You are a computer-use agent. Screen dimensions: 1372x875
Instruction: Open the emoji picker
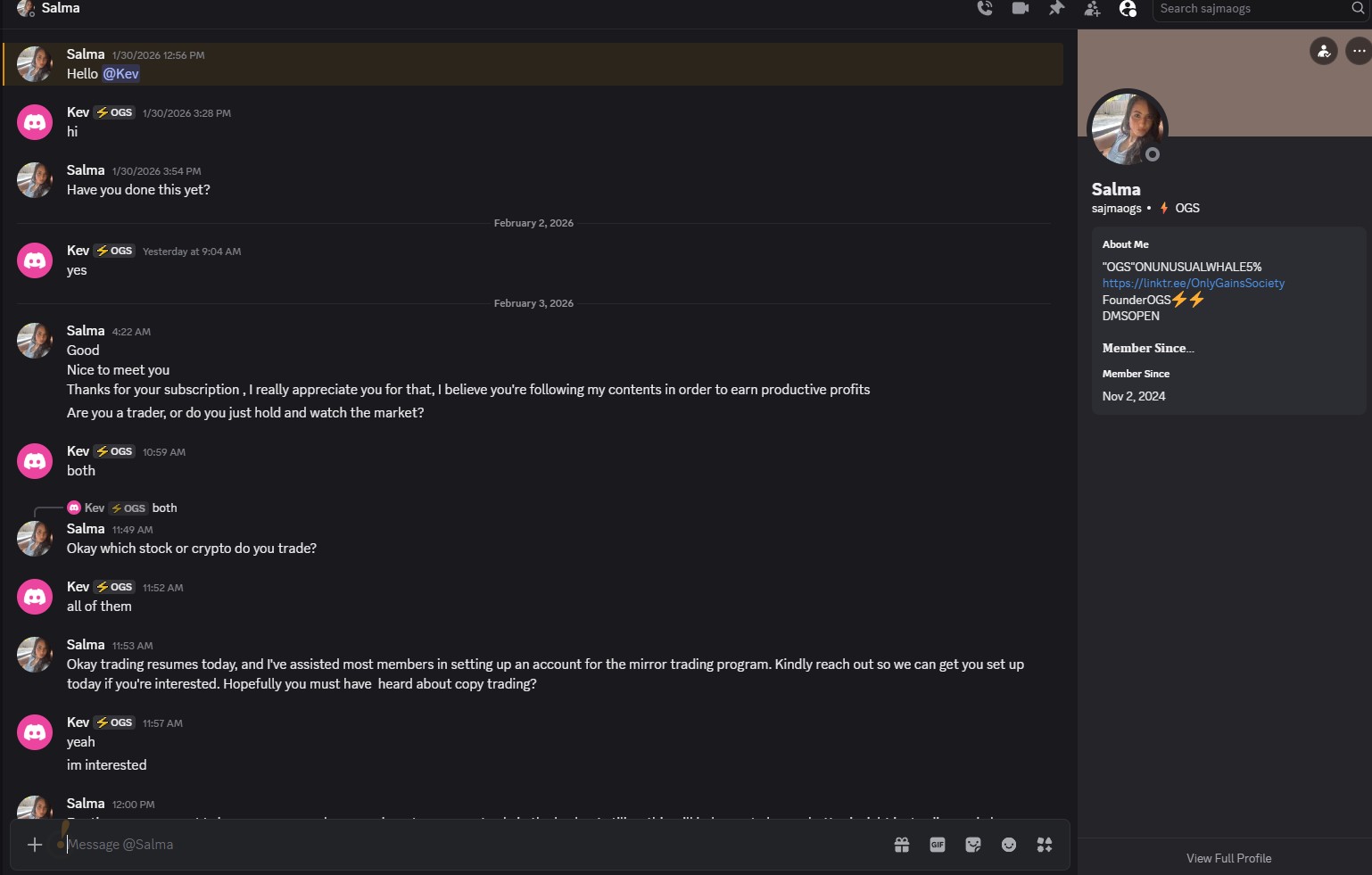coord(1009,845)
